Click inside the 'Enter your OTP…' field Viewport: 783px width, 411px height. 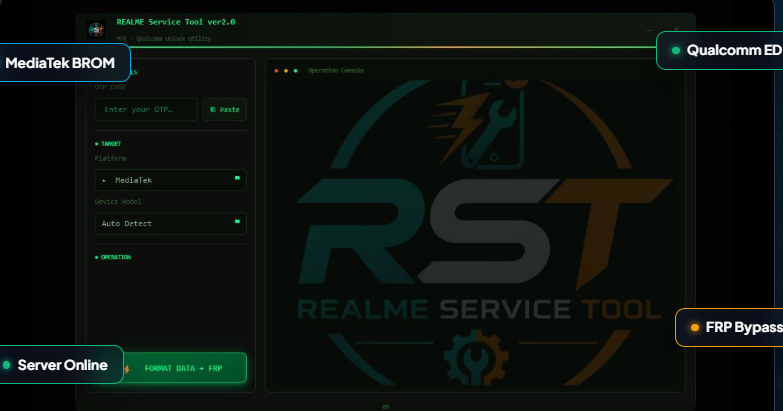(x=146, y=109)
